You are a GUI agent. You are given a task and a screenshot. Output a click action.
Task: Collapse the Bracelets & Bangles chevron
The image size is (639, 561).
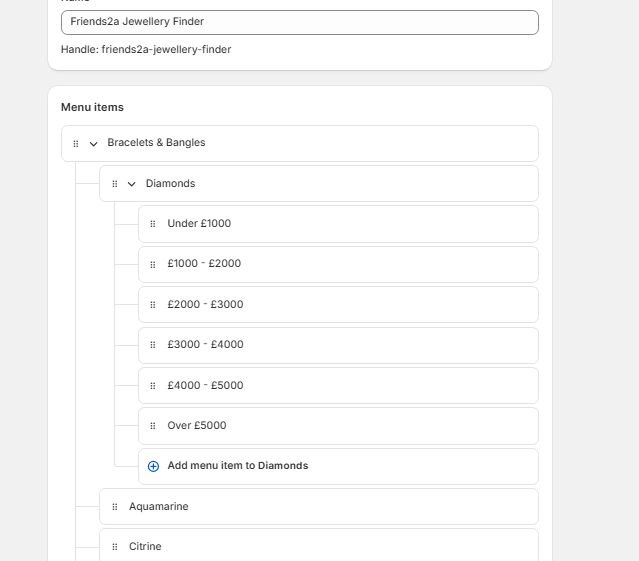click(x=94, y=144)
